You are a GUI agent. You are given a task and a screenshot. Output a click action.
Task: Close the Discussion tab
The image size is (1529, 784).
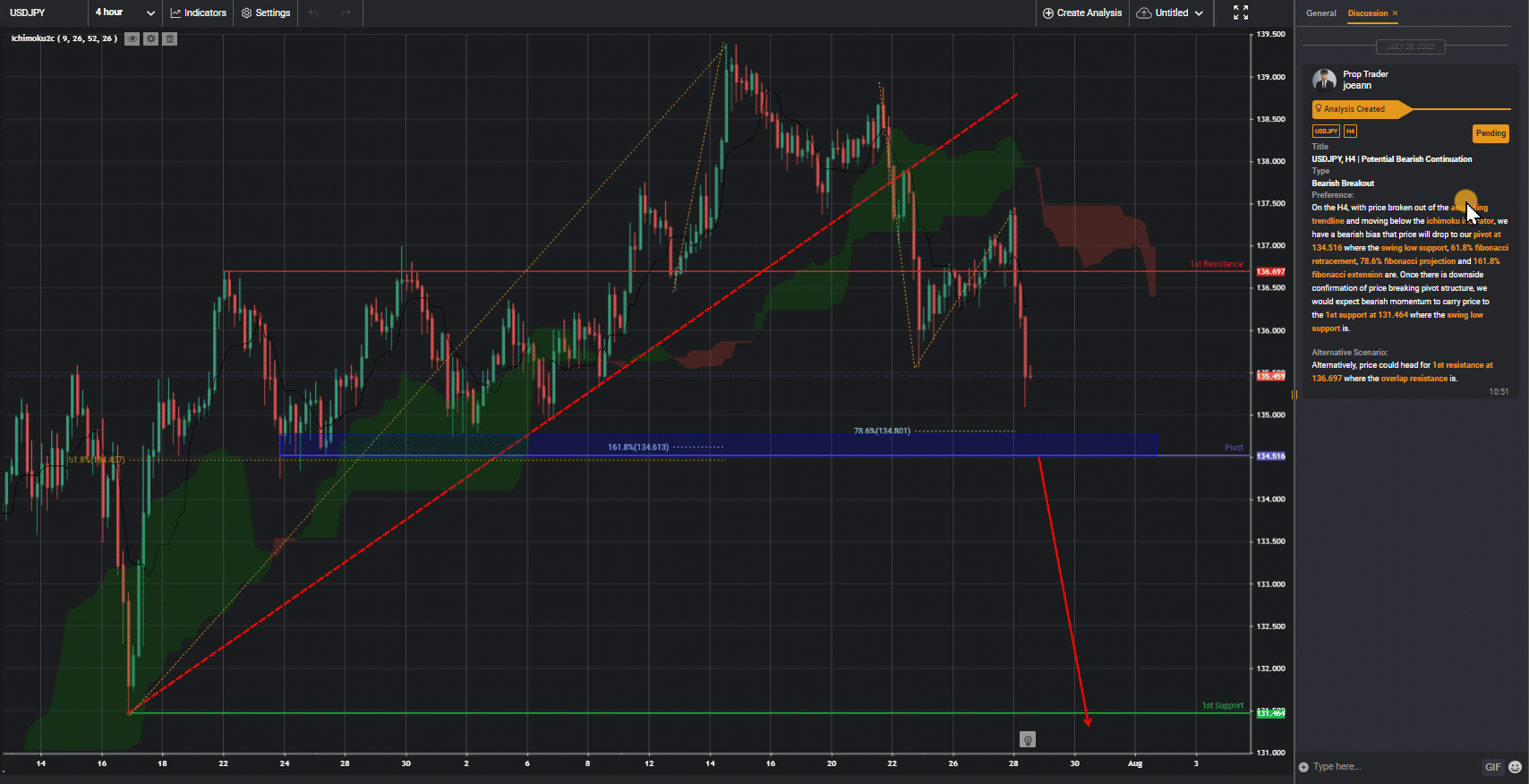(1395, 13)
